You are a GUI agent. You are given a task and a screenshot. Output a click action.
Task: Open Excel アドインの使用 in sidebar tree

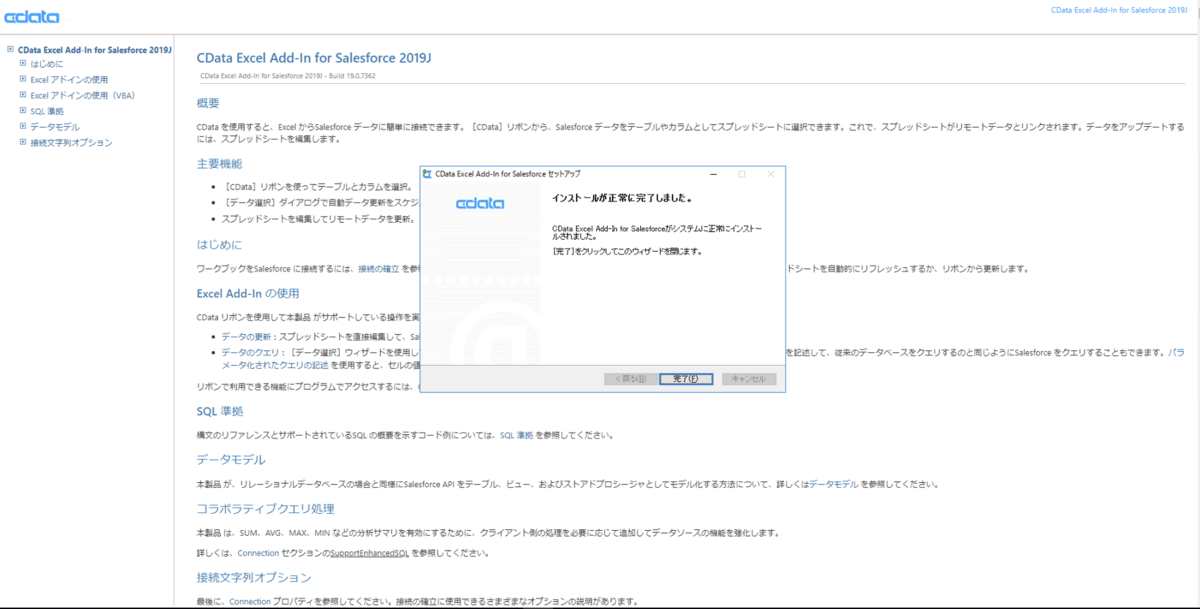[69, 80]
